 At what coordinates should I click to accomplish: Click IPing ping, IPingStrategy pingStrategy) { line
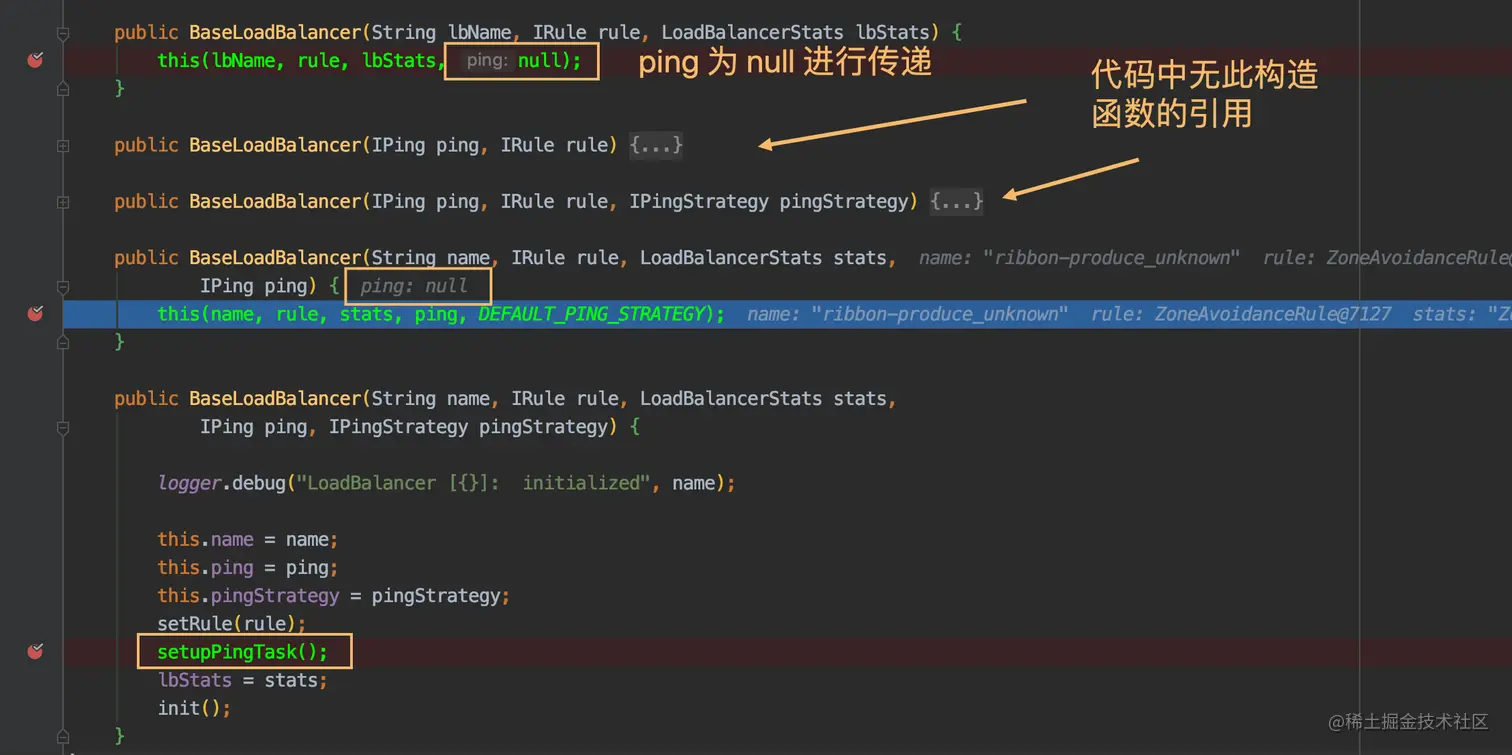420,427
